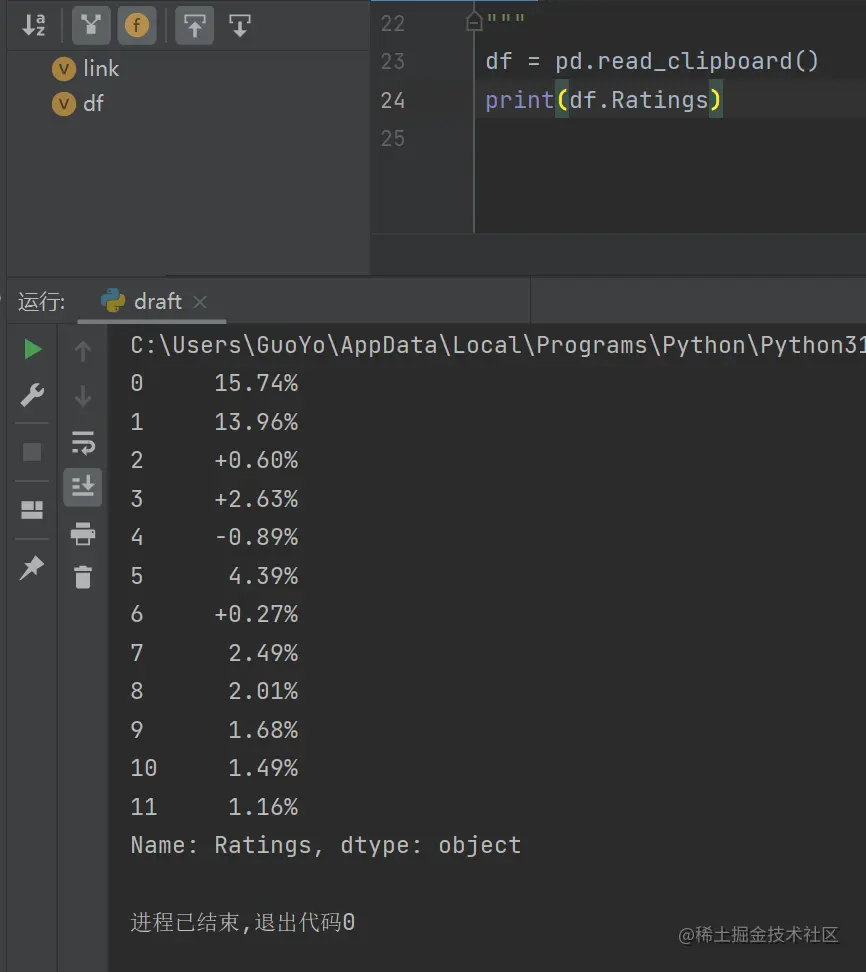Click output value +0.60%

coord(257,461)
